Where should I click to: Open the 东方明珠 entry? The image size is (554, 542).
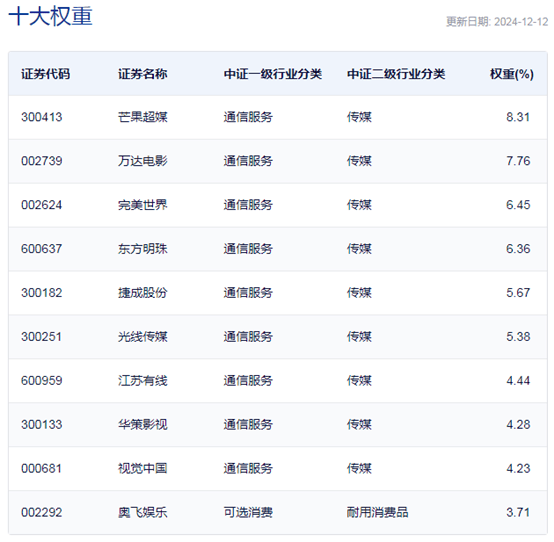point(143,249)
